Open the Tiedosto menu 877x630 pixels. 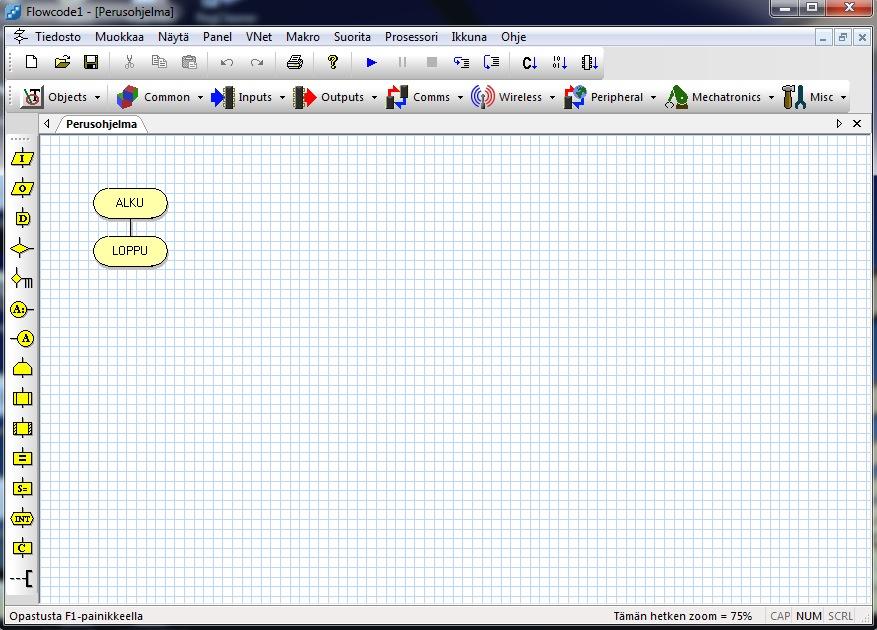pos(58,37)
